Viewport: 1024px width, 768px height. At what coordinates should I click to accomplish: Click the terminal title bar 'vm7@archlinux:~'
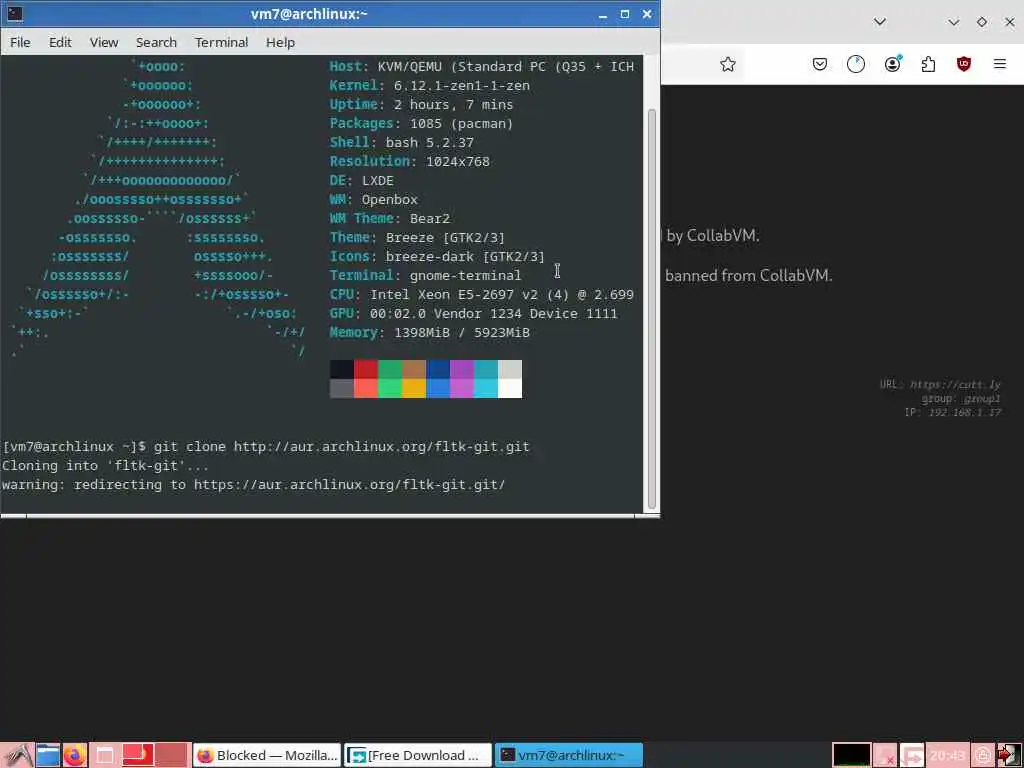(309, 14)
